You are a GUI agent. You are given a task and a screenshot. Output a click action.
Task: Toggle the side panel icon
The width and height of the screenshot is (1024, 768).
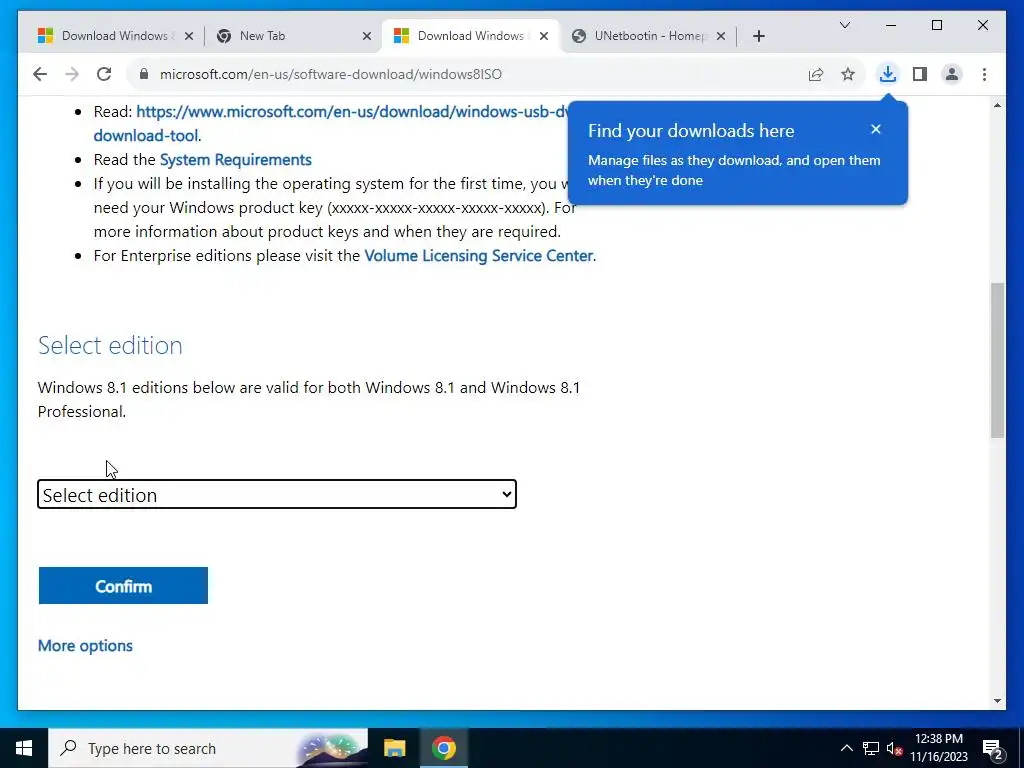tap(920, 74)
